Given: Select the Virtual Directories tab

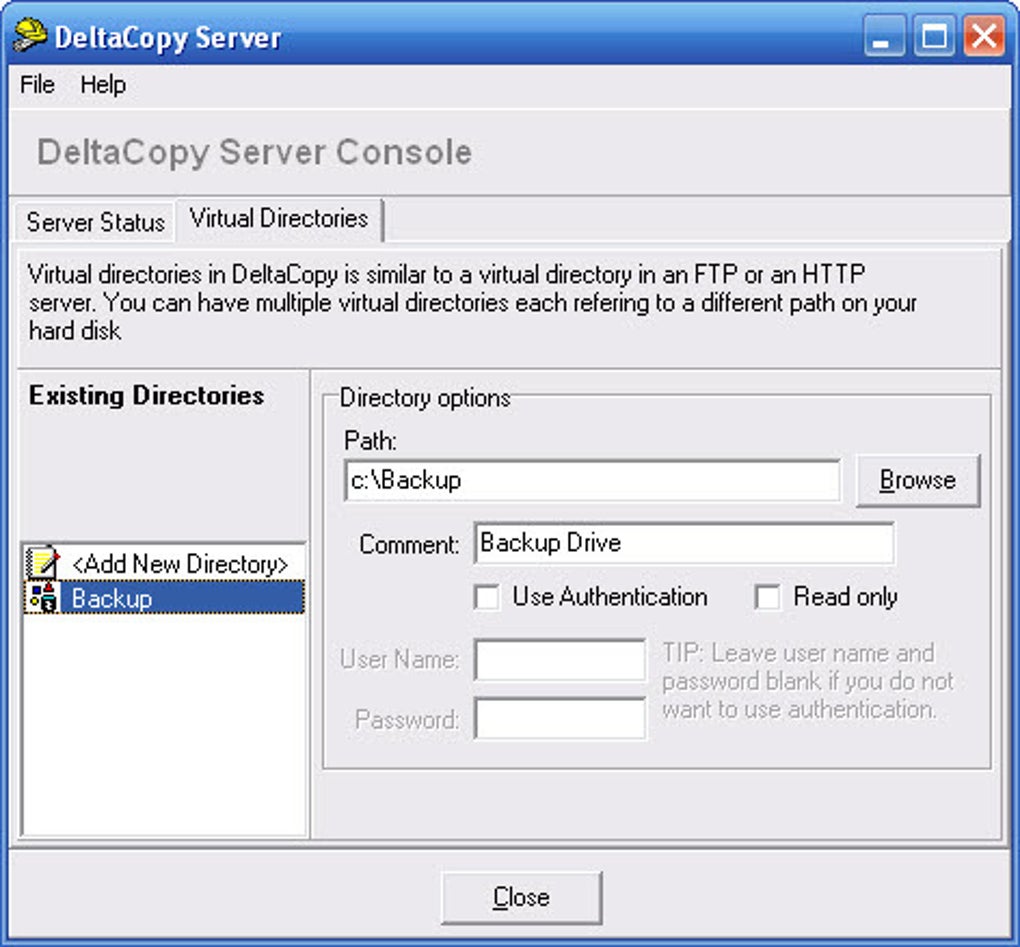Looking at the screenshot, I should point(278,220).
